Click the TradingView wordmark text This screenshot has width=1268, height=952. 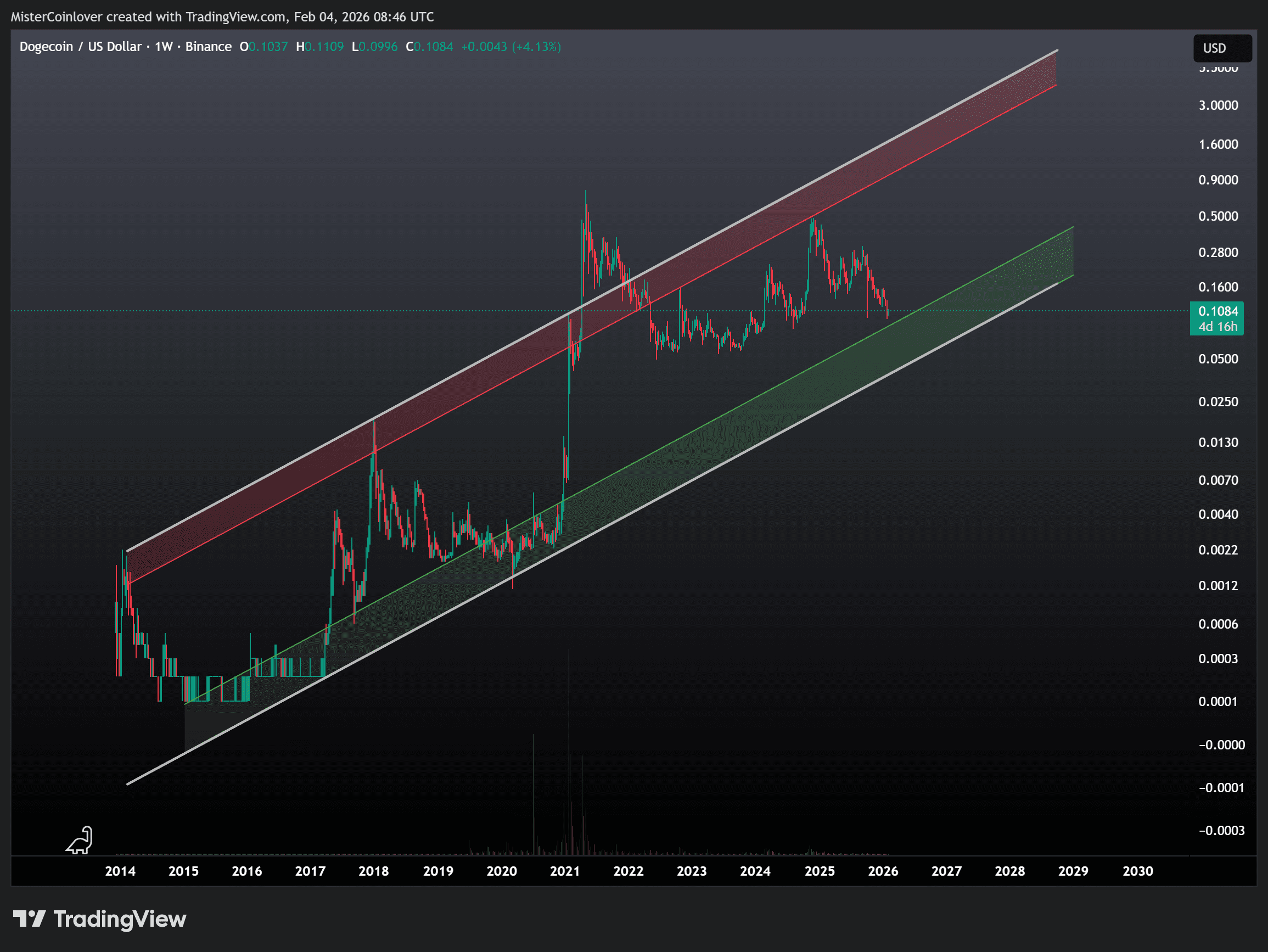click(120, 919)
